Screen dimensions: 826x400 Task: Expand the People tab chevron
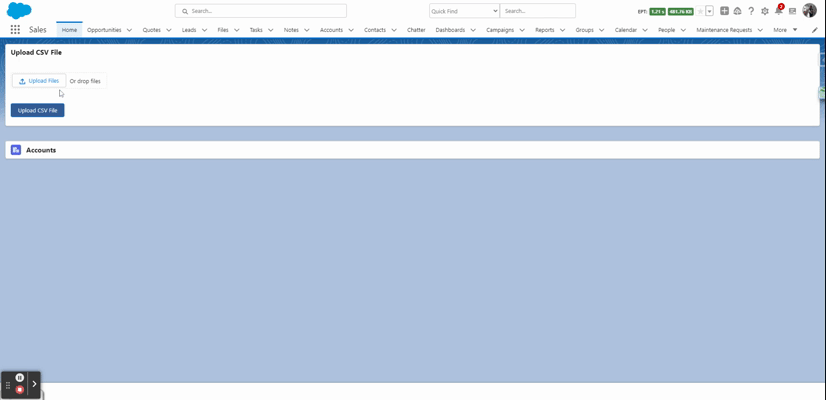(683, 30)
